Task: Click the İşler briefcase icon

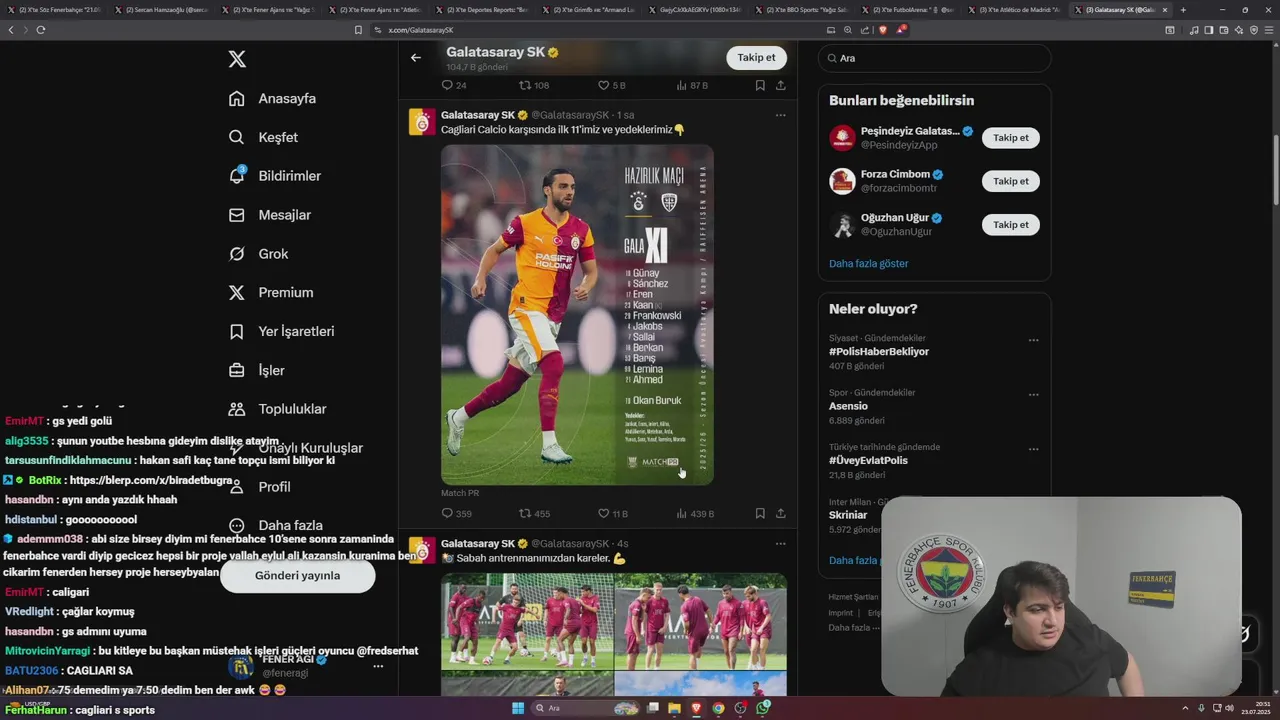Action: pos(237,370)
